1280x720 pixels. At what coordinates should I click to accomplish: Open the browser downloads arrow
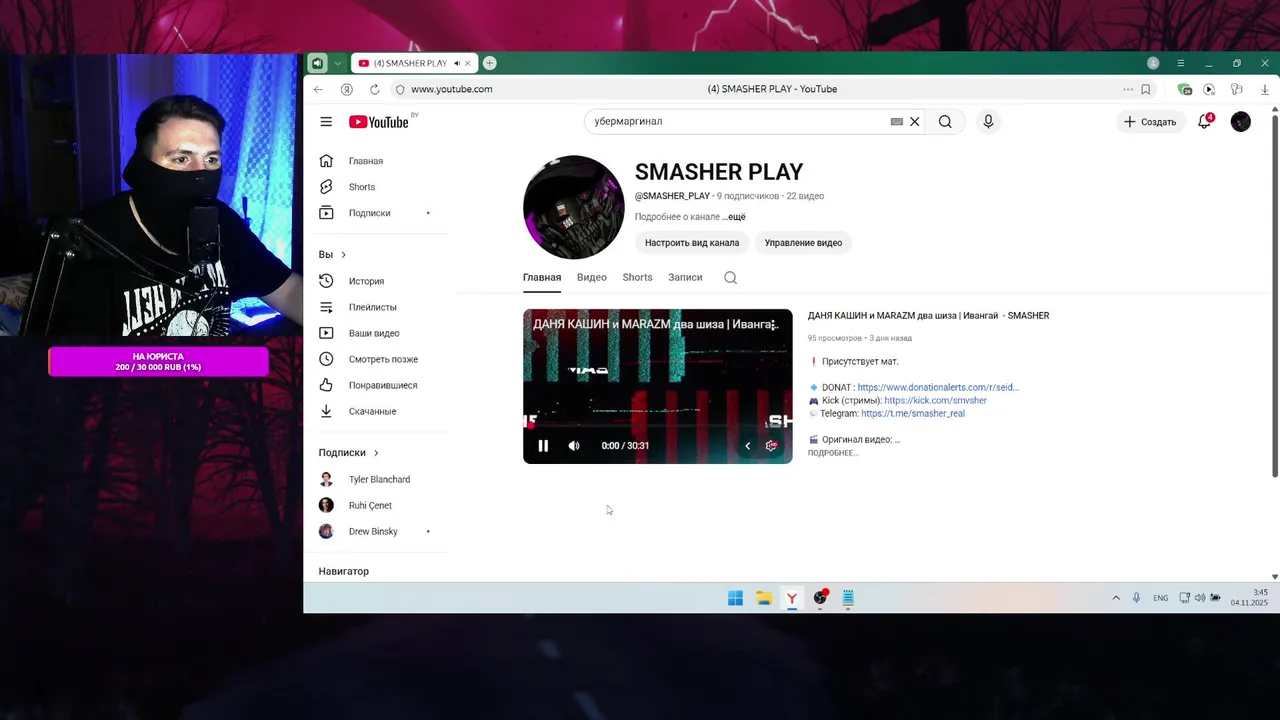[1265, 89]
